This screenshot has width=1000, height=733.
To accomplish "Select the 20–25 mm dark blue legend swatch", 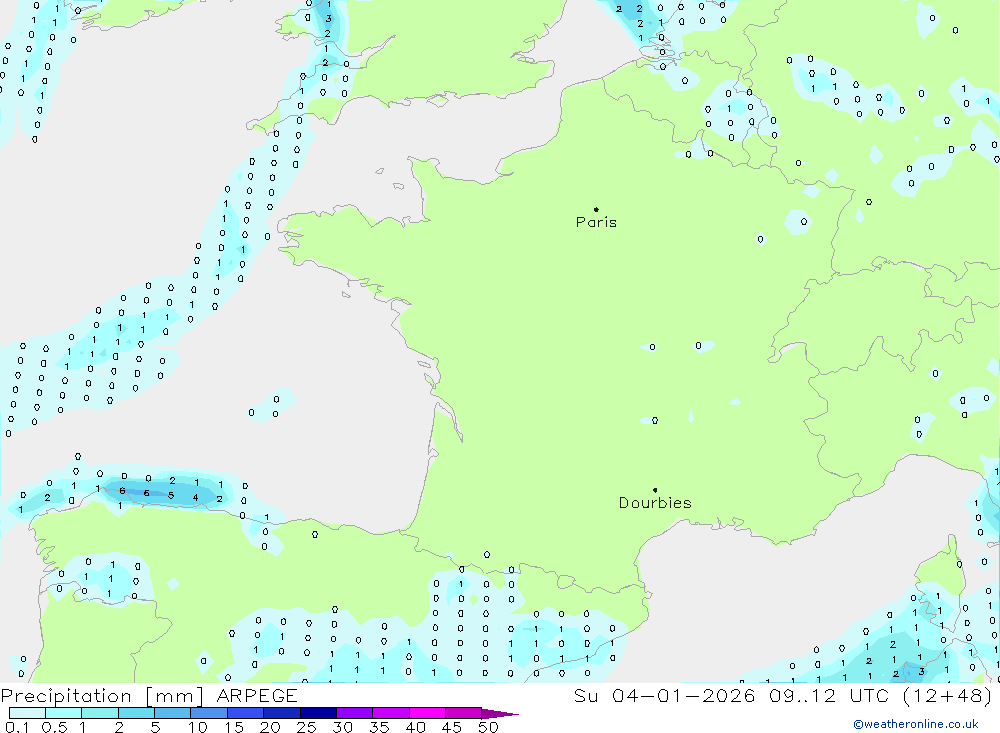I will point(282,713).
